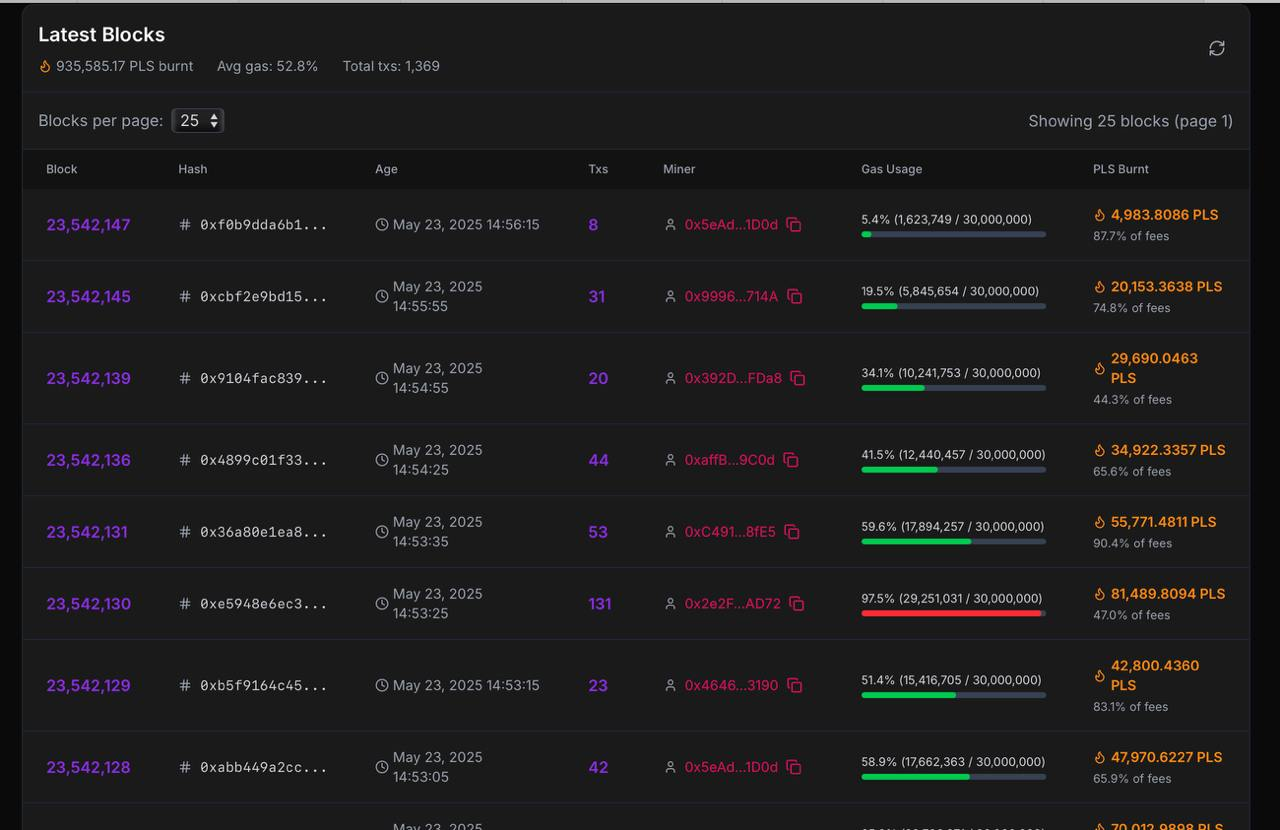This screenshot has width=1280, height=830.
Task: Click the 23 transactions count
Action: click(x=598, y=686)
